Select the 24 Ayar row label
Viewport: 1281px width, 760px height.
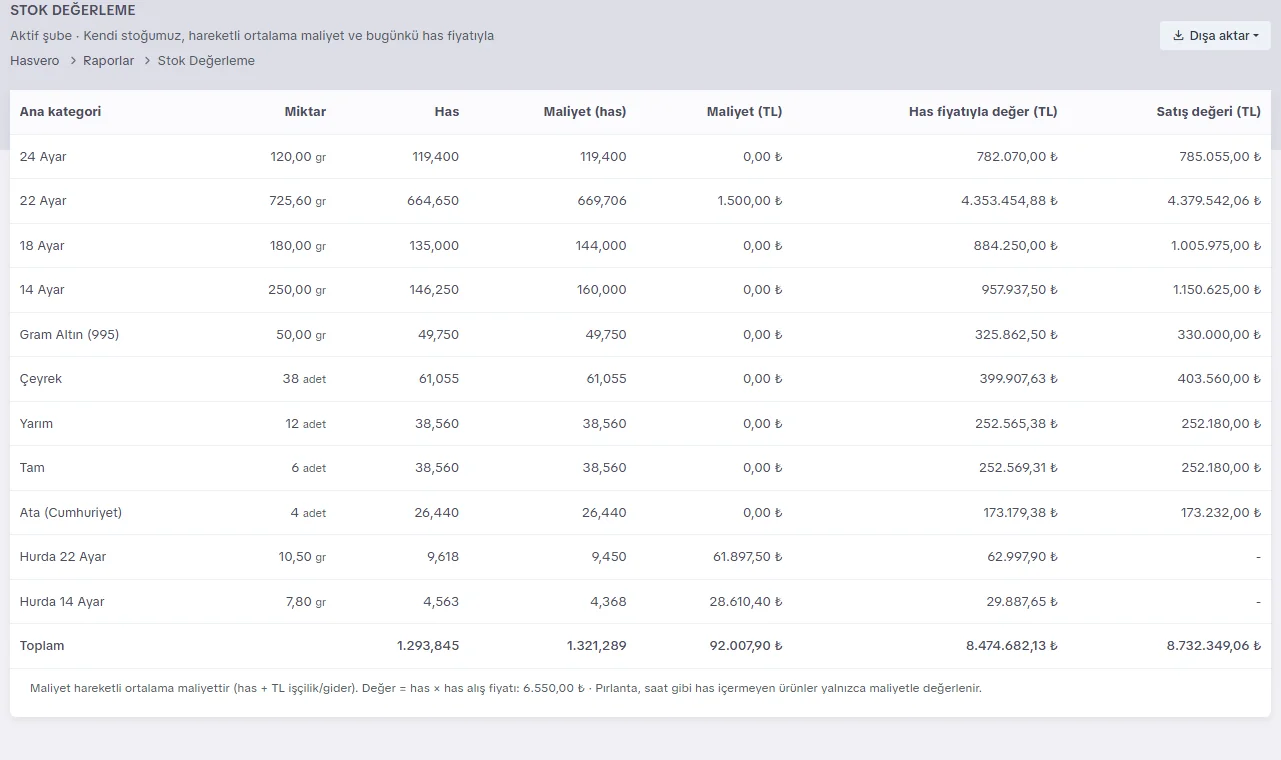coord(43,157)
